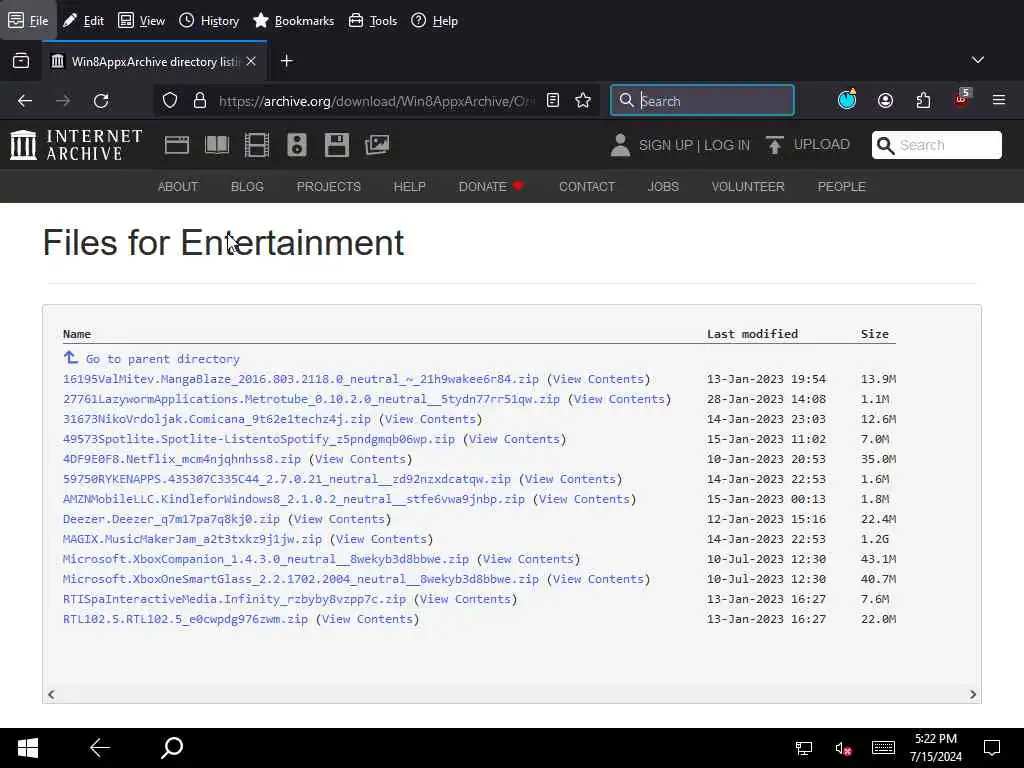
Task: Download the XboxCompanion zip file
Action: pos(266,559)
